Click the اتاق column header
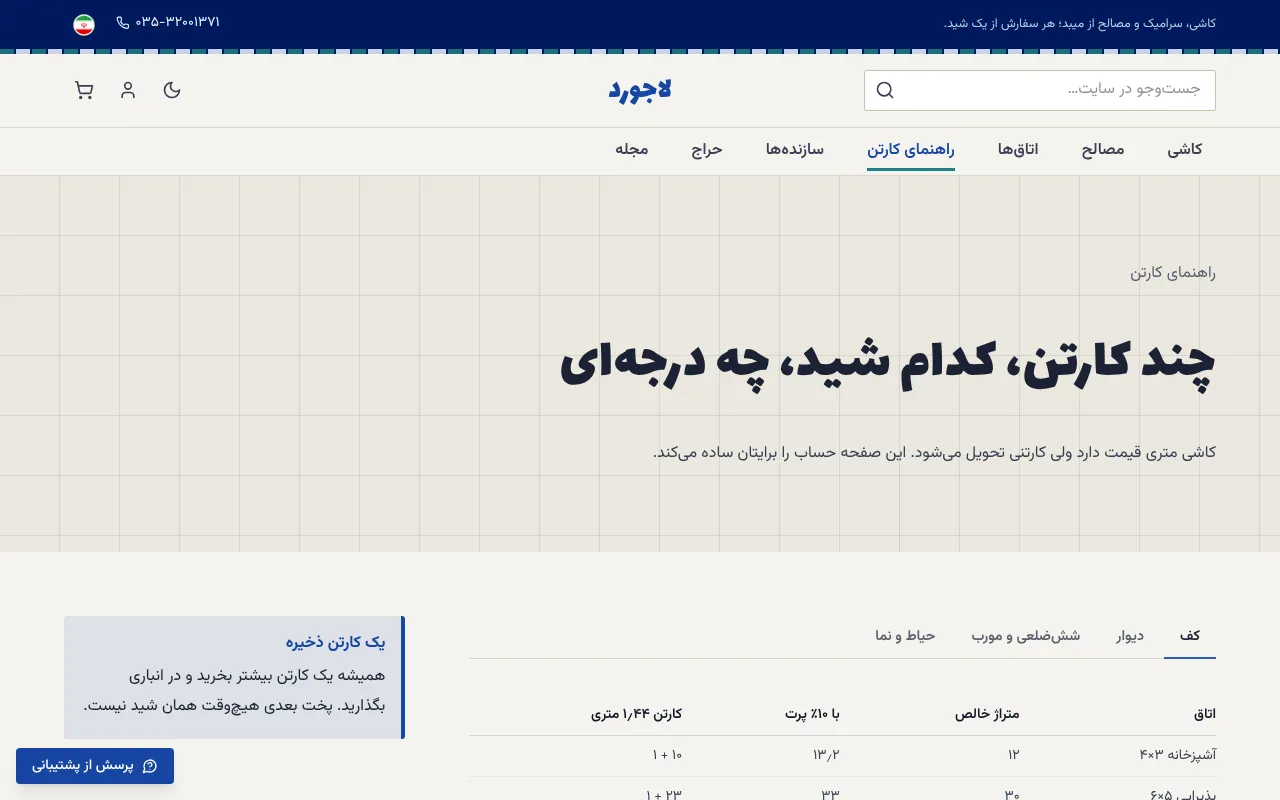The width and height of the screenshot is (1280, 800). tap(1205, 714)
